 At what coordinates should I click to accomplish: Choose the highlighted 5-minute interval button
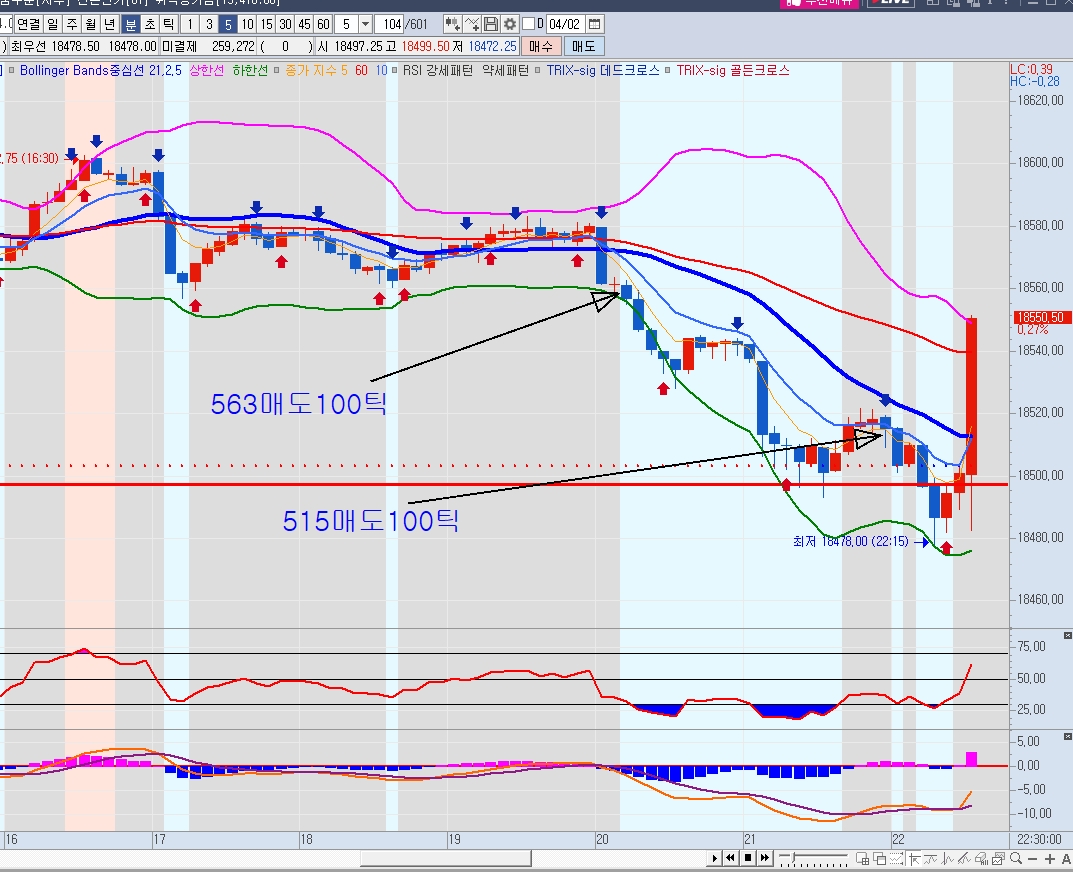(x=228, y=25)
